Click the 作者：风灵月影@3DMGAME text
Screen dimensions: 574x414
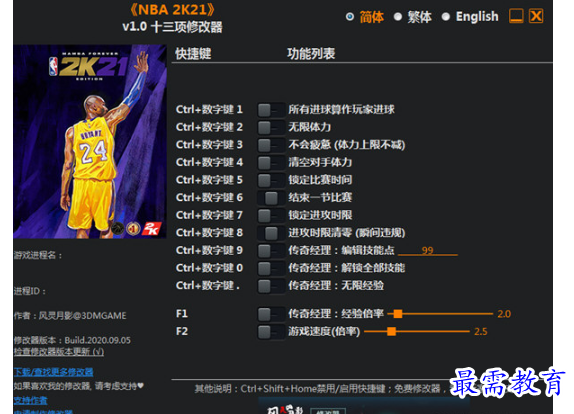tap(70, 316)
